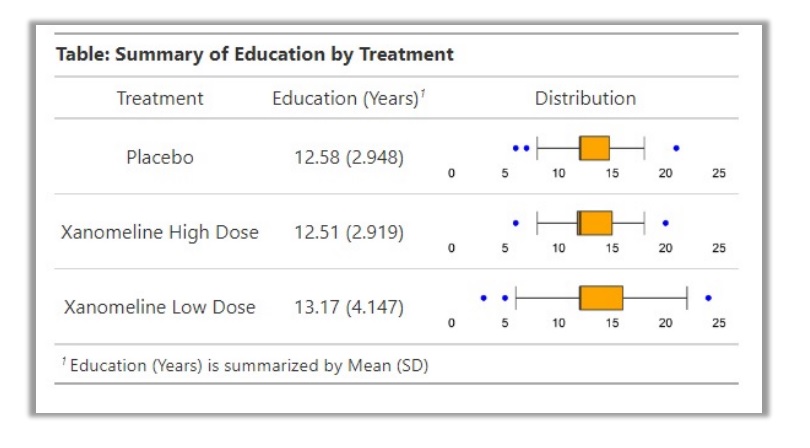Click the table title Summary of Education

(x=255, y=54)
